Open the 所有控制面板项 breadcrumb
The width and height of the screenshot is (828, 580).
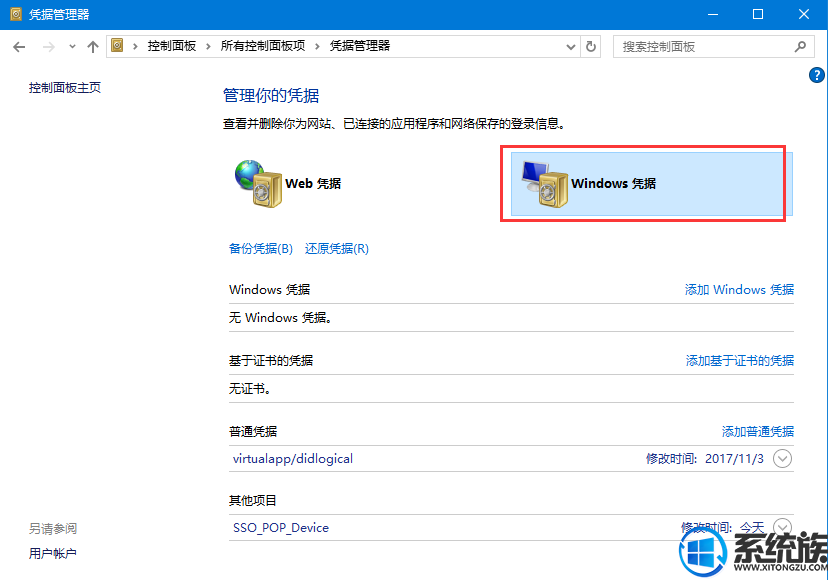(262, 46)
